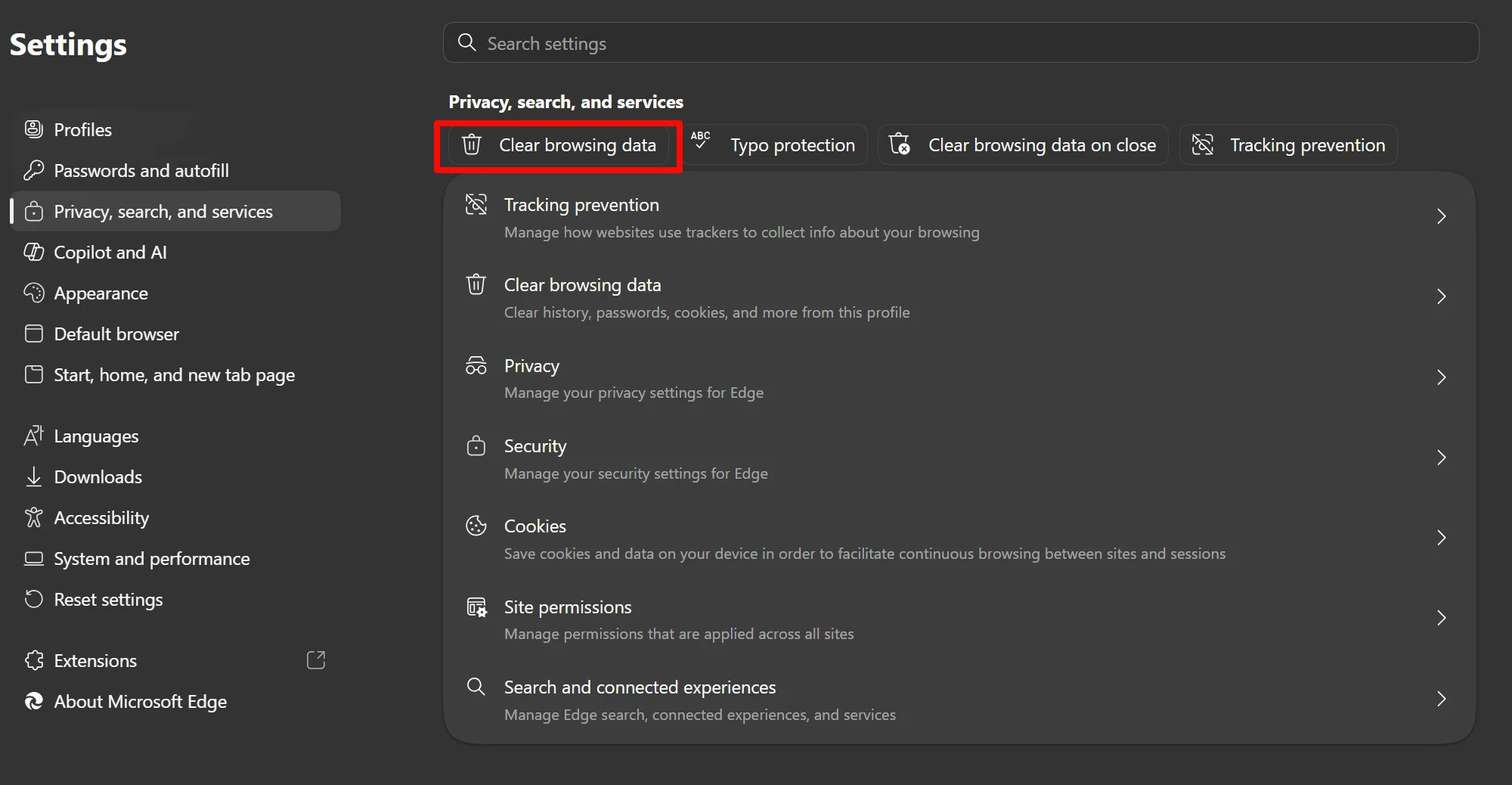This screenshot has width=1512, height=785.
Task: Click the Privacy spy glasses icon in the list
Action: tap(476, 365)
